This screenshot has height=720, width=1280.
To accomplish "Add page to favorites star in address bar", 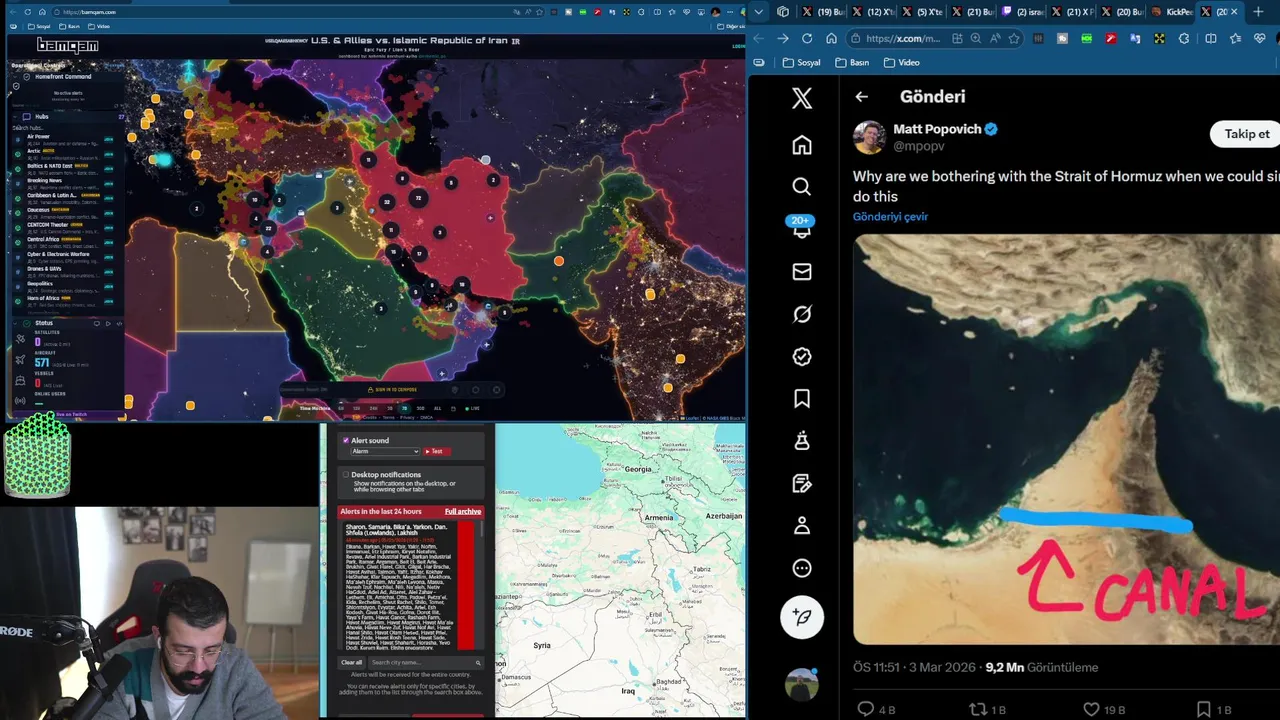I will pyautogui.click(x=1014, y=38).
